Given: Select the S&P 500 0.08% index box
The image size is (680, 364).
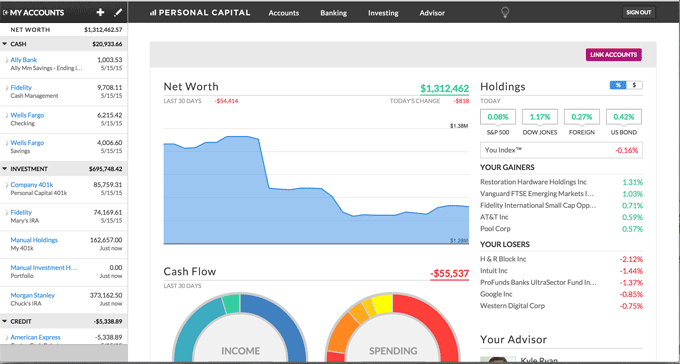Looking at the screenshot, I should [498, 117].
